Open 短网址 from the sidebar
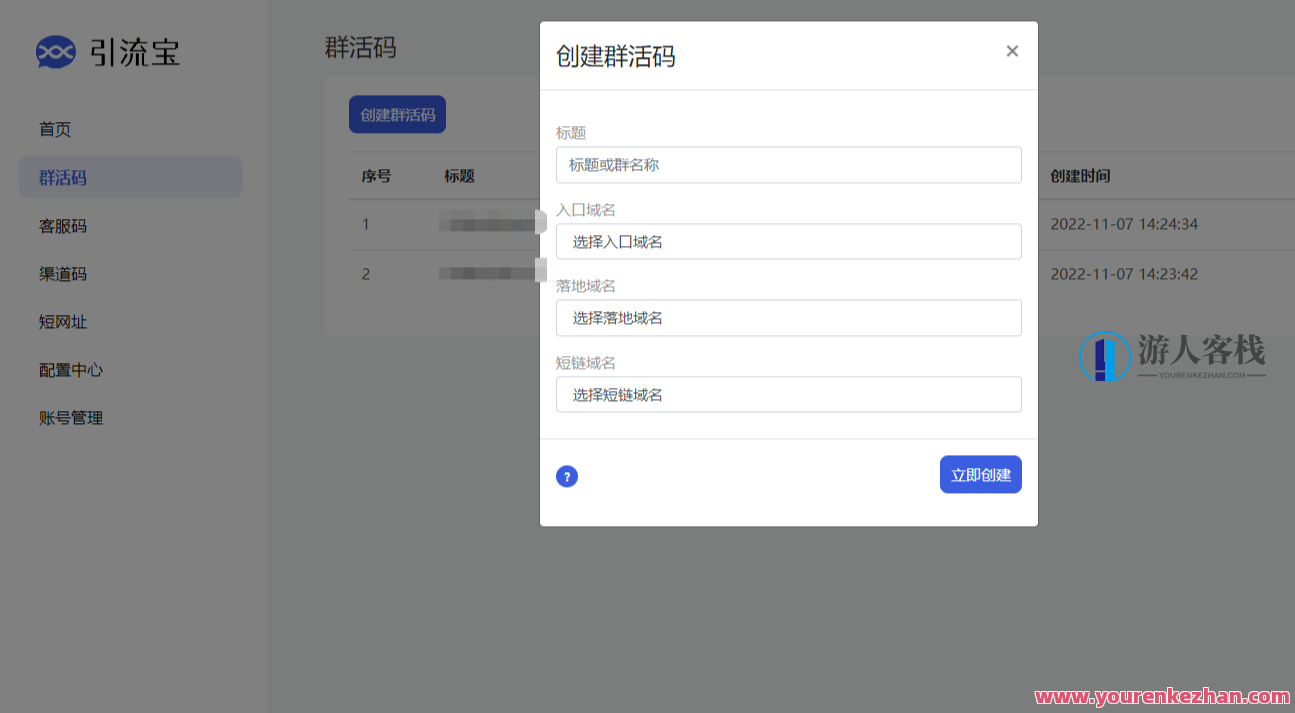 pos(62,321)
